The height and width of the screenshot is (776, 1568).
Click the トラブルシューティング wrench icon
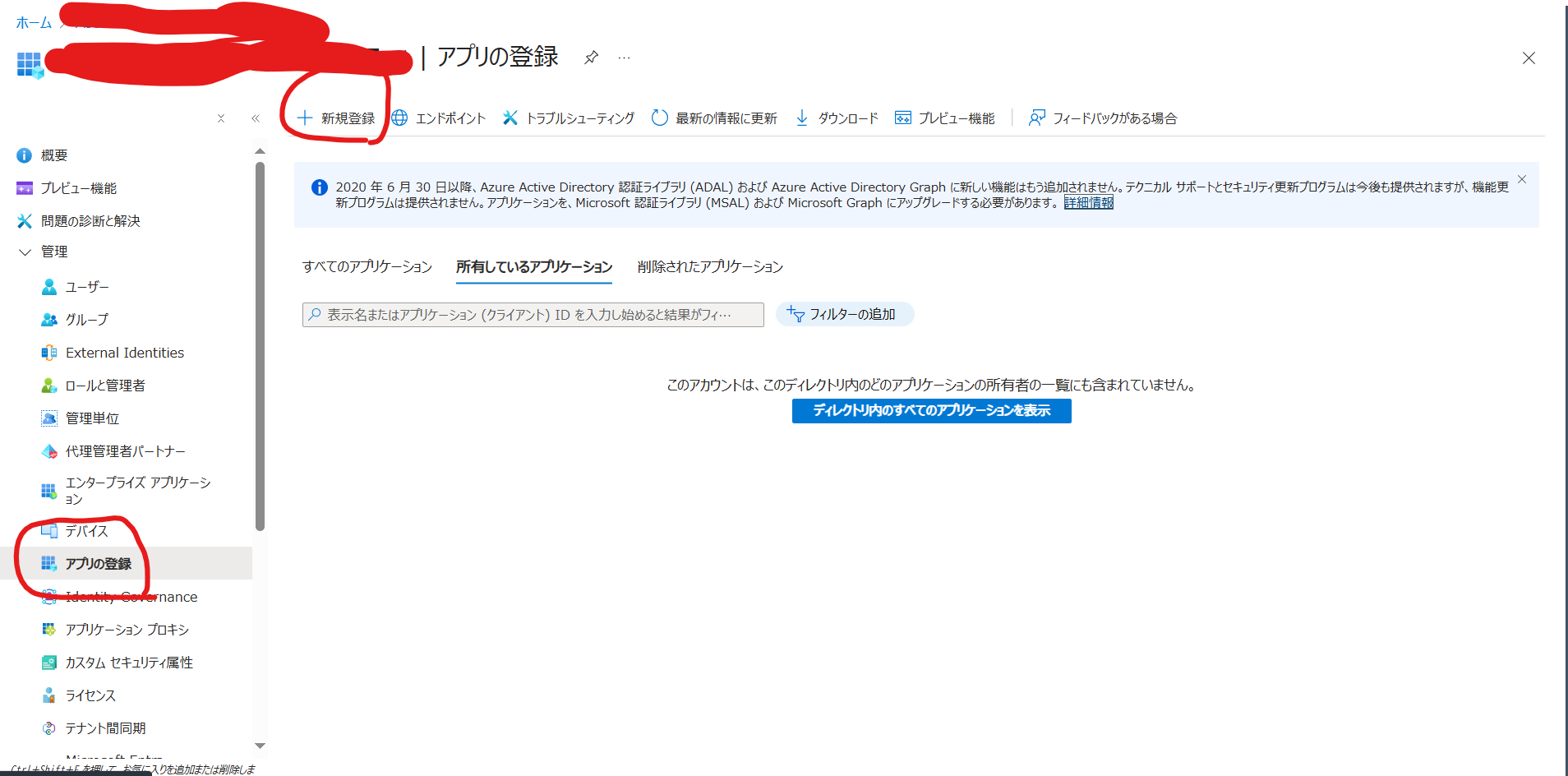pos(510,118)
